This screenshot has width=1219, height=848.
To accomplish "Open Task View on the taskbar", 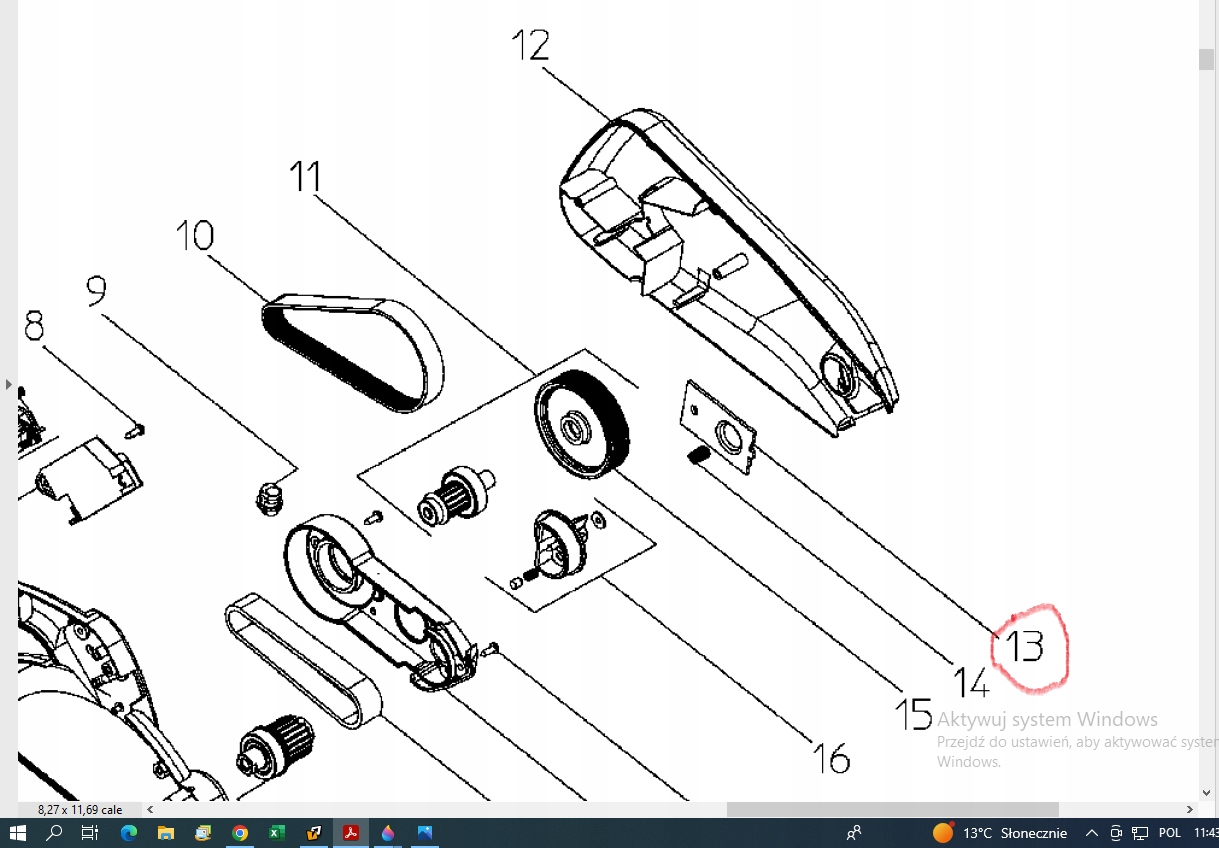I will pos(90,833).
